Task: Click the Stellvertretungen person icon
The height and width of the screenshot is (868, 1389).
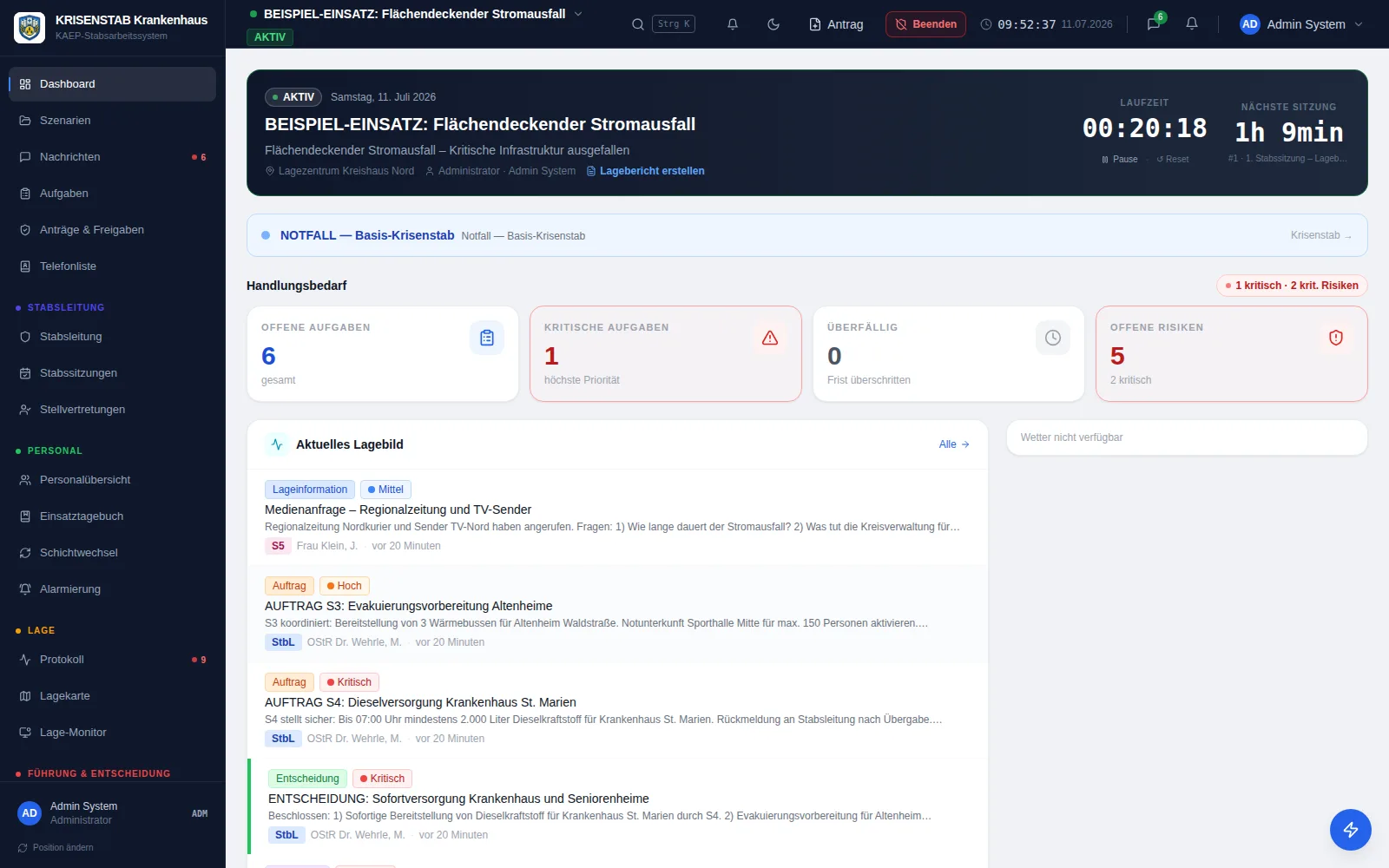Action: point(25,410)
